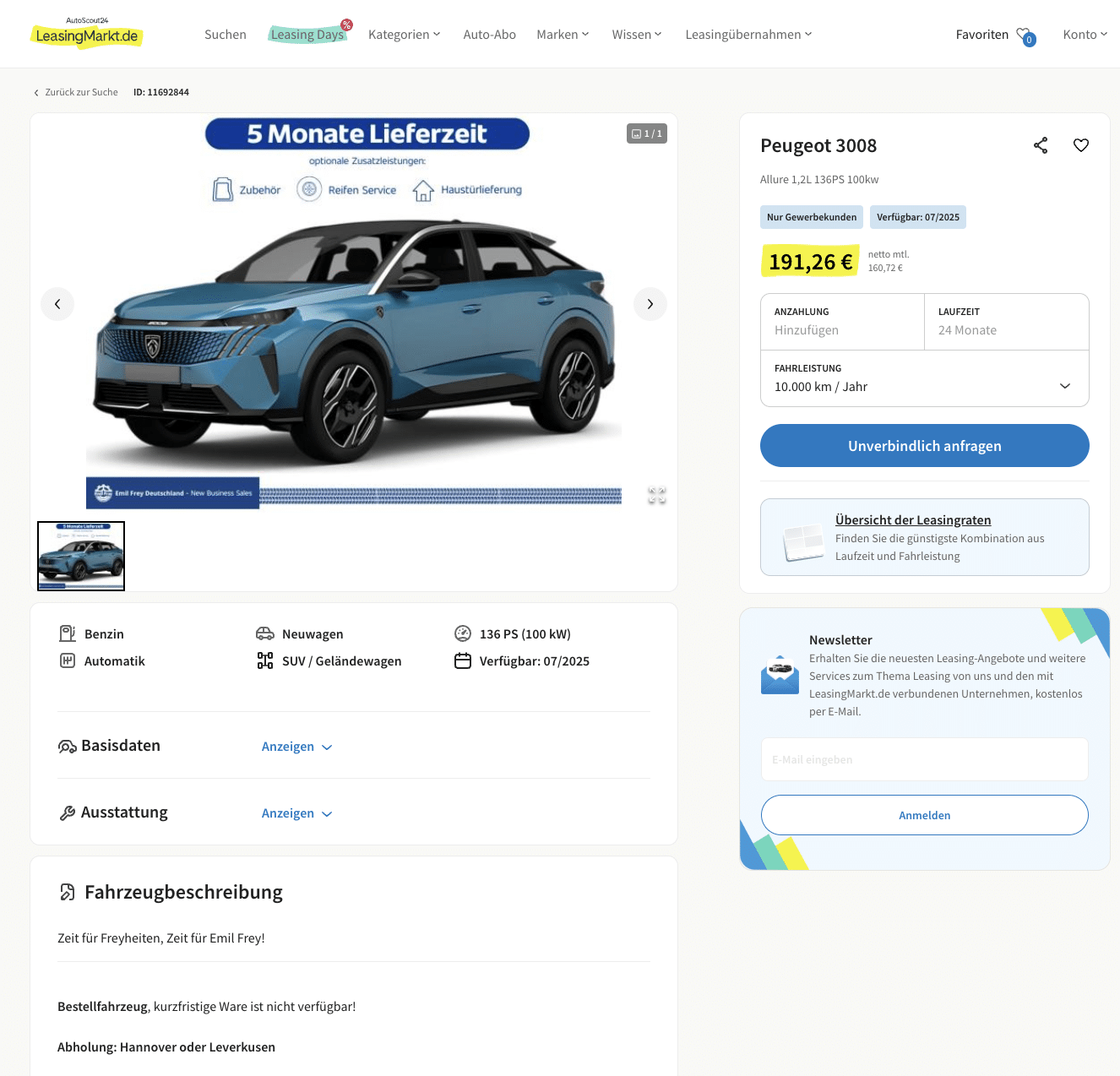Click the Anmelden newsletter button

tap(925, 815)
